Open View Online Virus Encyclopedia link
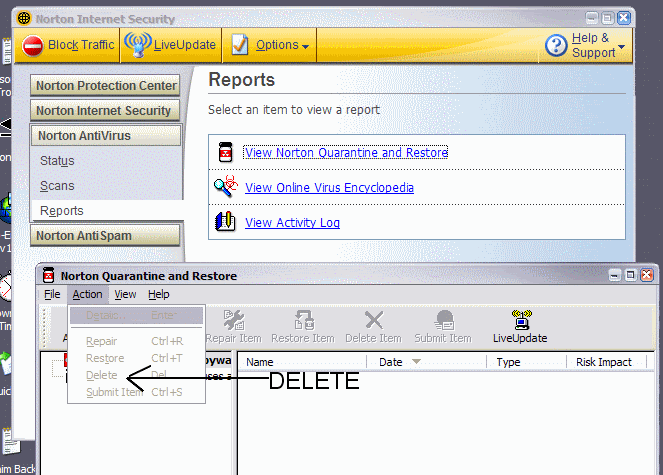 [329, 187]
